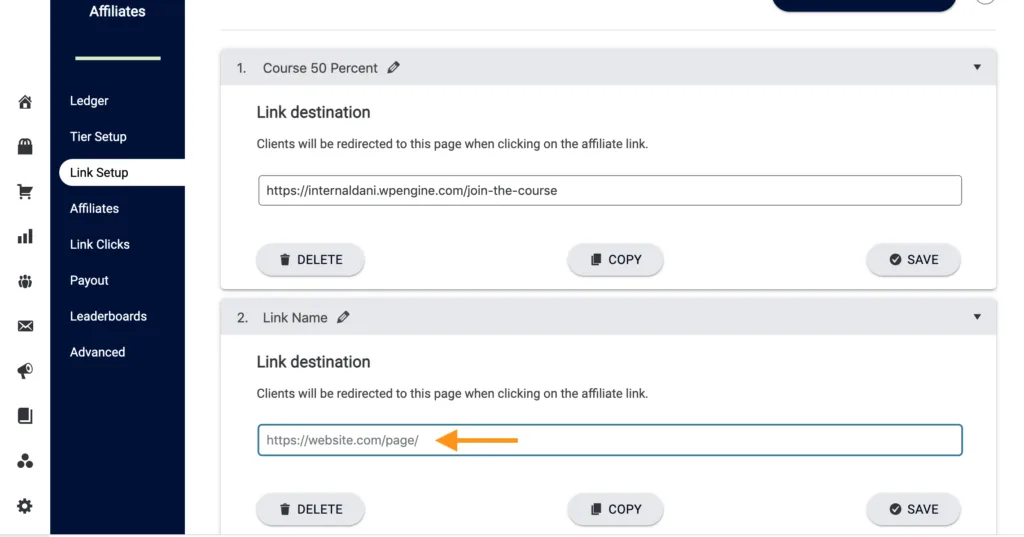The height and width of the screenshot is (537, 1024).
Task: Open the Affiliates submenu item
Action: pos(94,208)
